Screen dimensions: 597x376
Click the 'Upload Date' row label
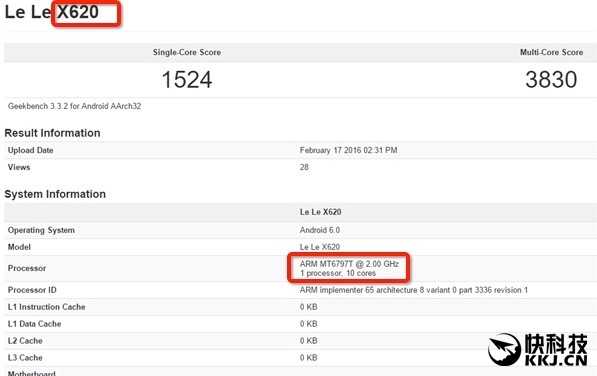30,150
